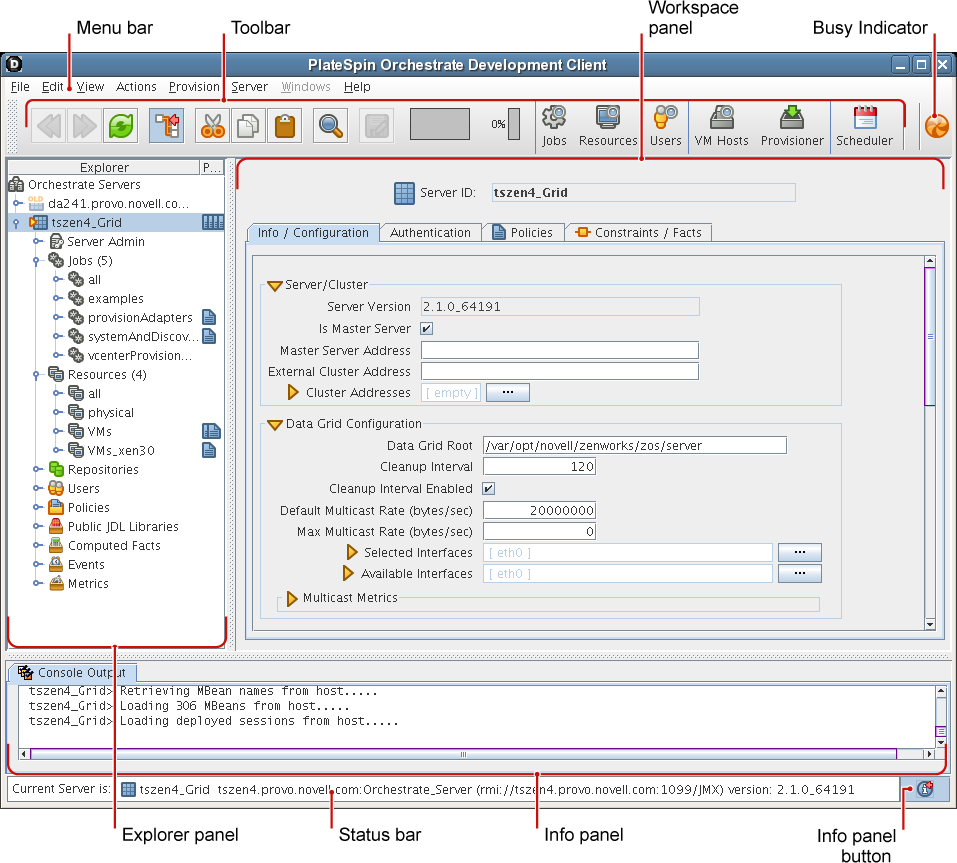The width and height of the screenshot is (957, 863).
Task: Click the green Refresh toolbar icon
Action: coord(121,126)
